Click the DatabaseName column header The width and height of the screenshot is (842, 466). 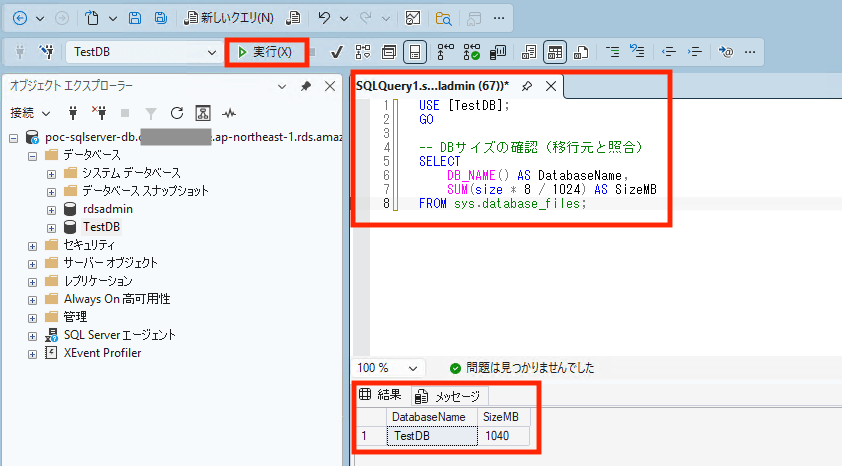432,417
